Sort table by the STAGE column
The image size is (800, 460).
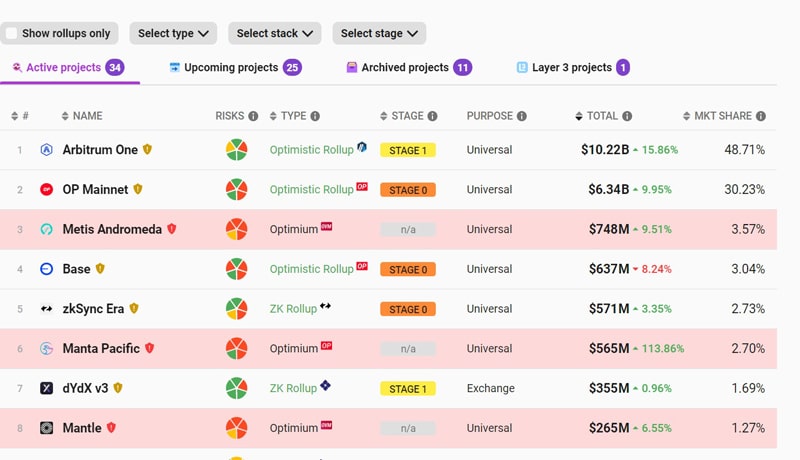(402, 116)
